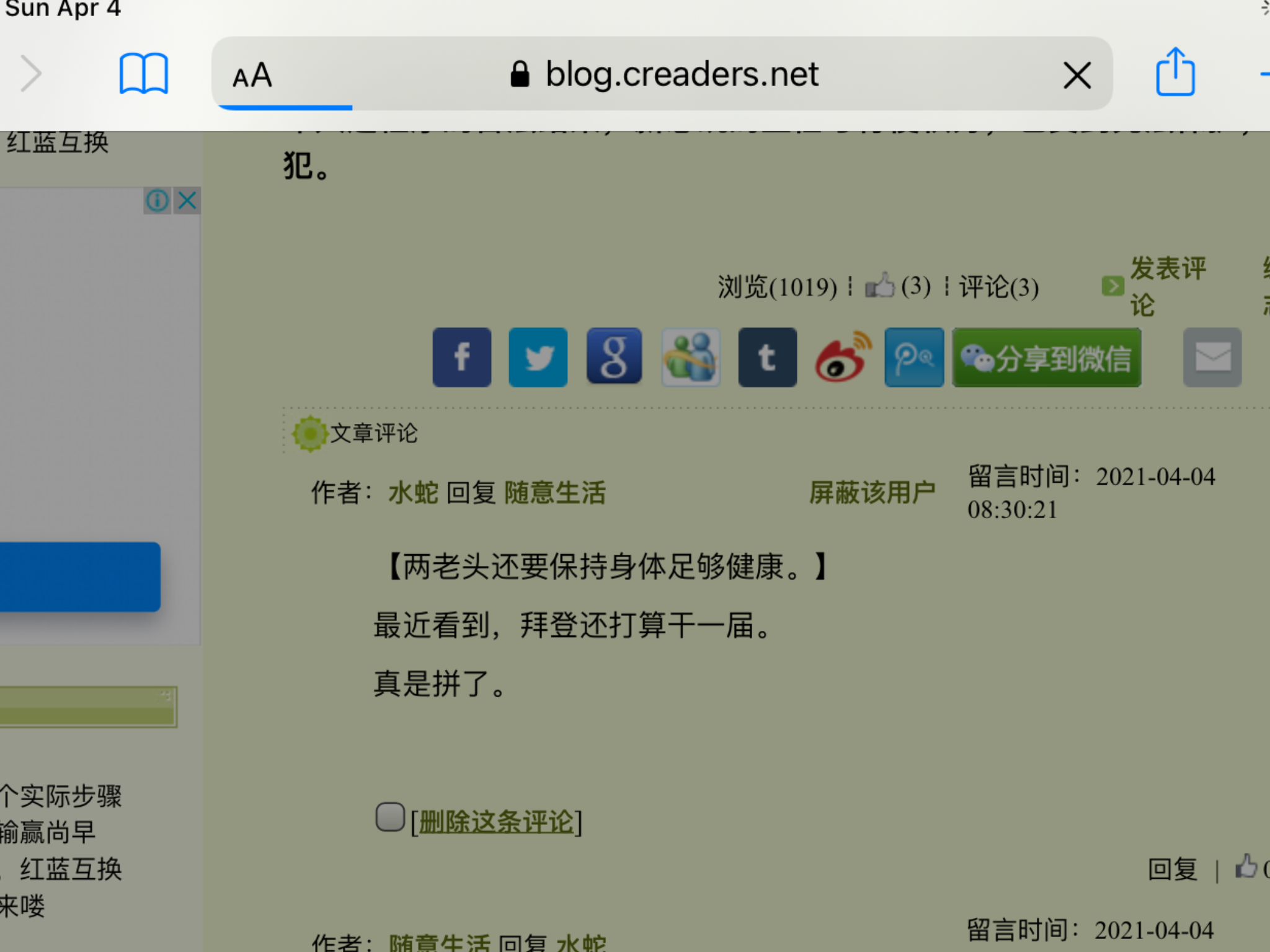Click 删除这条评论 link
The image size is (1270, 952).
495,822
